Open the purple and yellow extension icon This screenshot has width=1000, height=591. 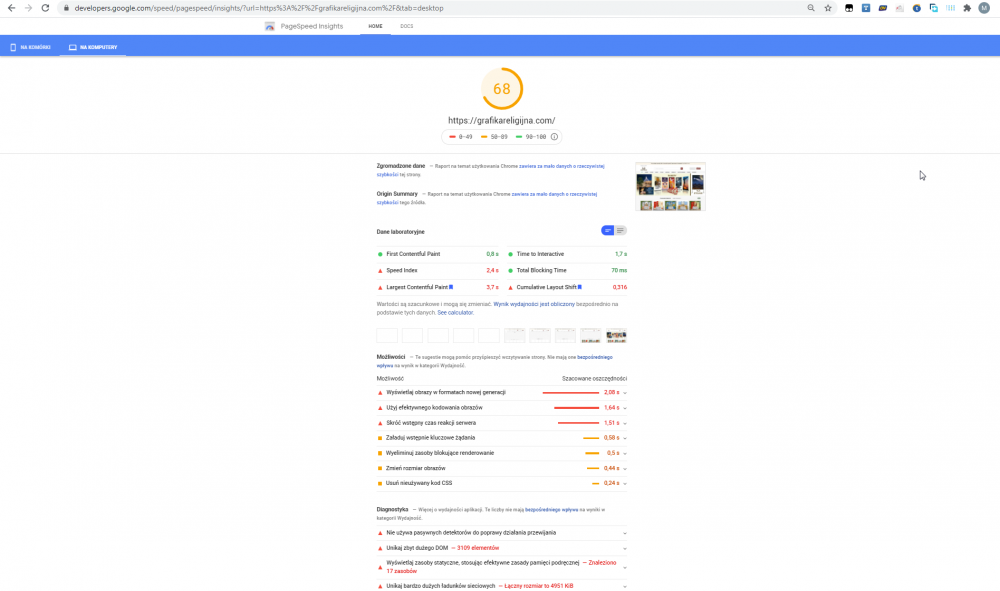pyautogui.click(x=883, y=8)
